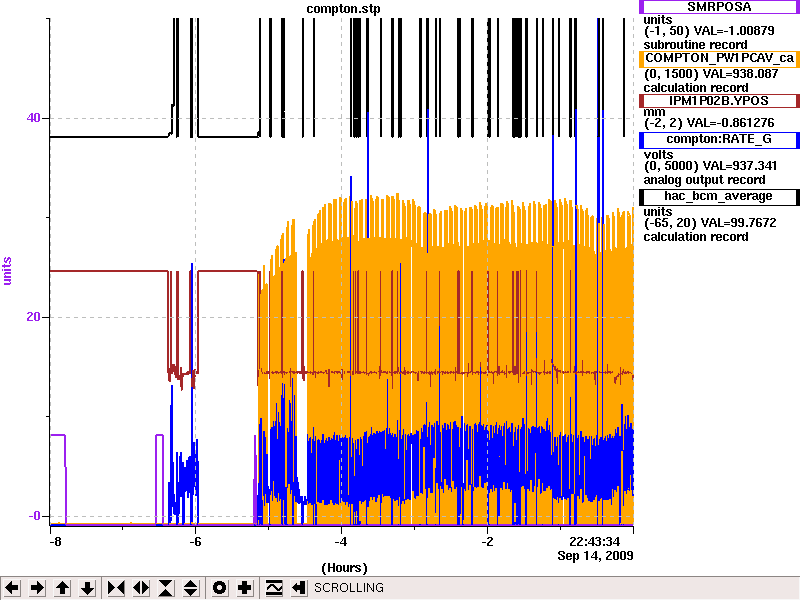This screenshot has height=600, width=800.
Task: Click the (-2, 2) VAL=-0.861276 reading
Action: click(x=709, y=123)
